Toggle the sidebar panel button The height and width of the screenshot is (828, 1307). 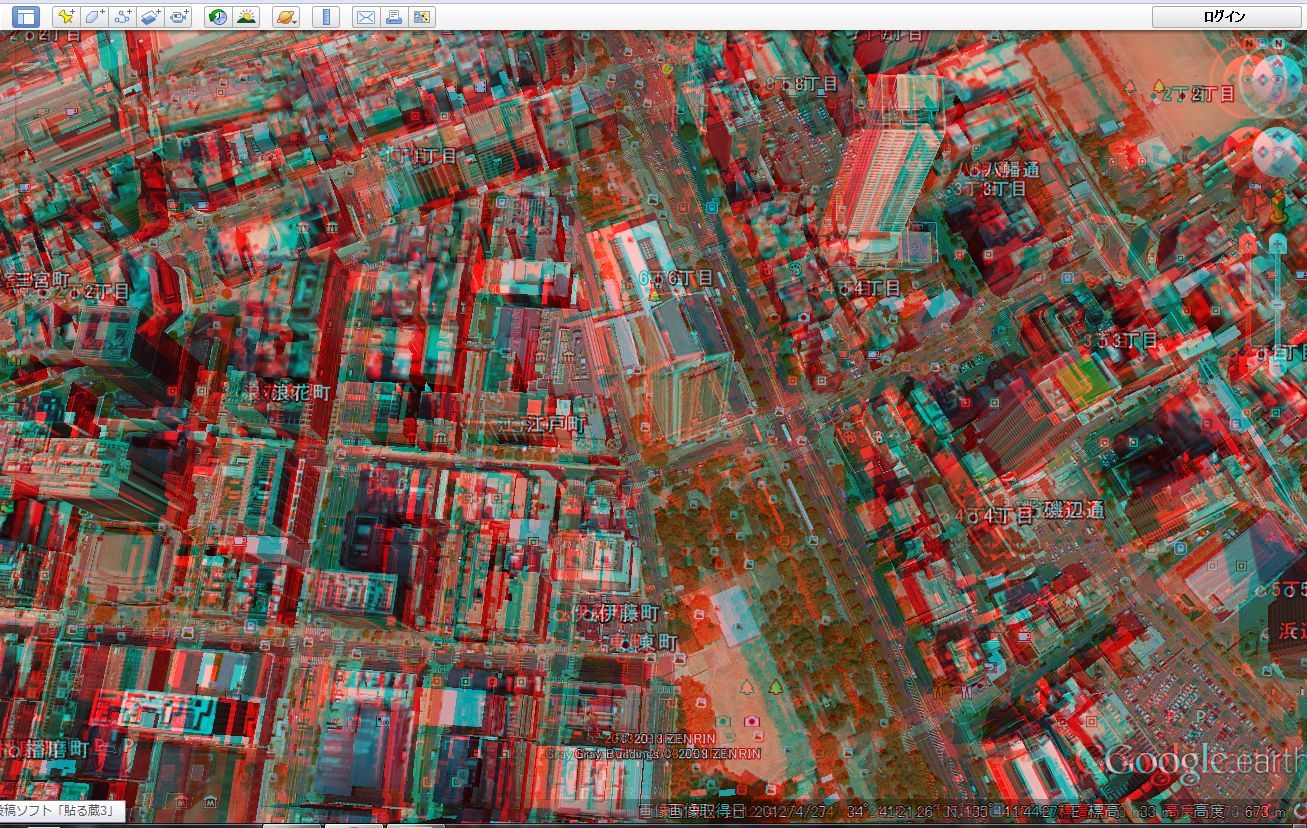pyautogui.click(x=25, y=16)
